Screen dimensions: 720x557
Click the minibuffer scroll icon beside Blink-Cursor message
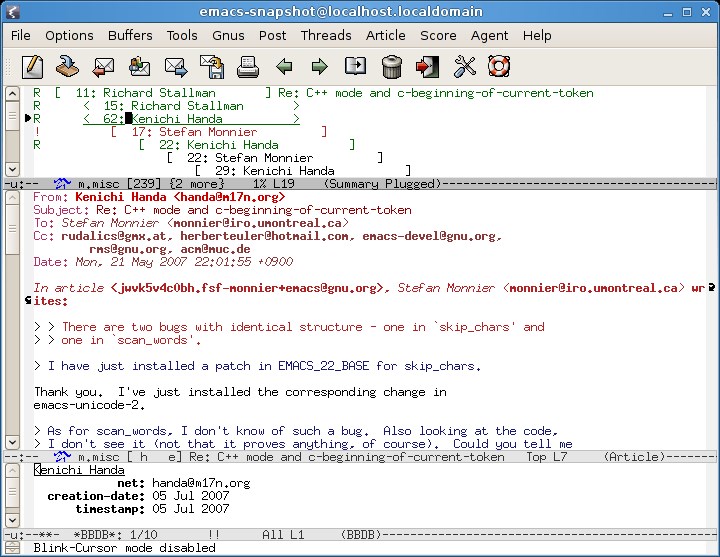click(x=12, y=548)
